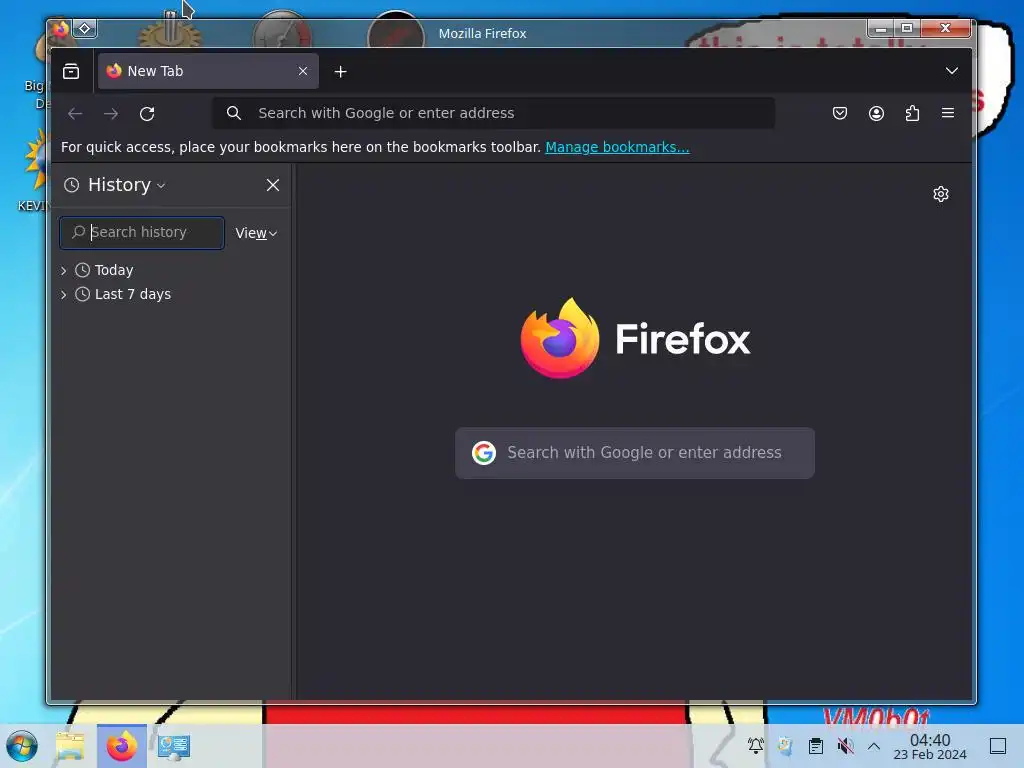Open the Firefox window menu icon
Image resolution: width=1024 pixels, height=768 pixels.
[x=61, y=29]
